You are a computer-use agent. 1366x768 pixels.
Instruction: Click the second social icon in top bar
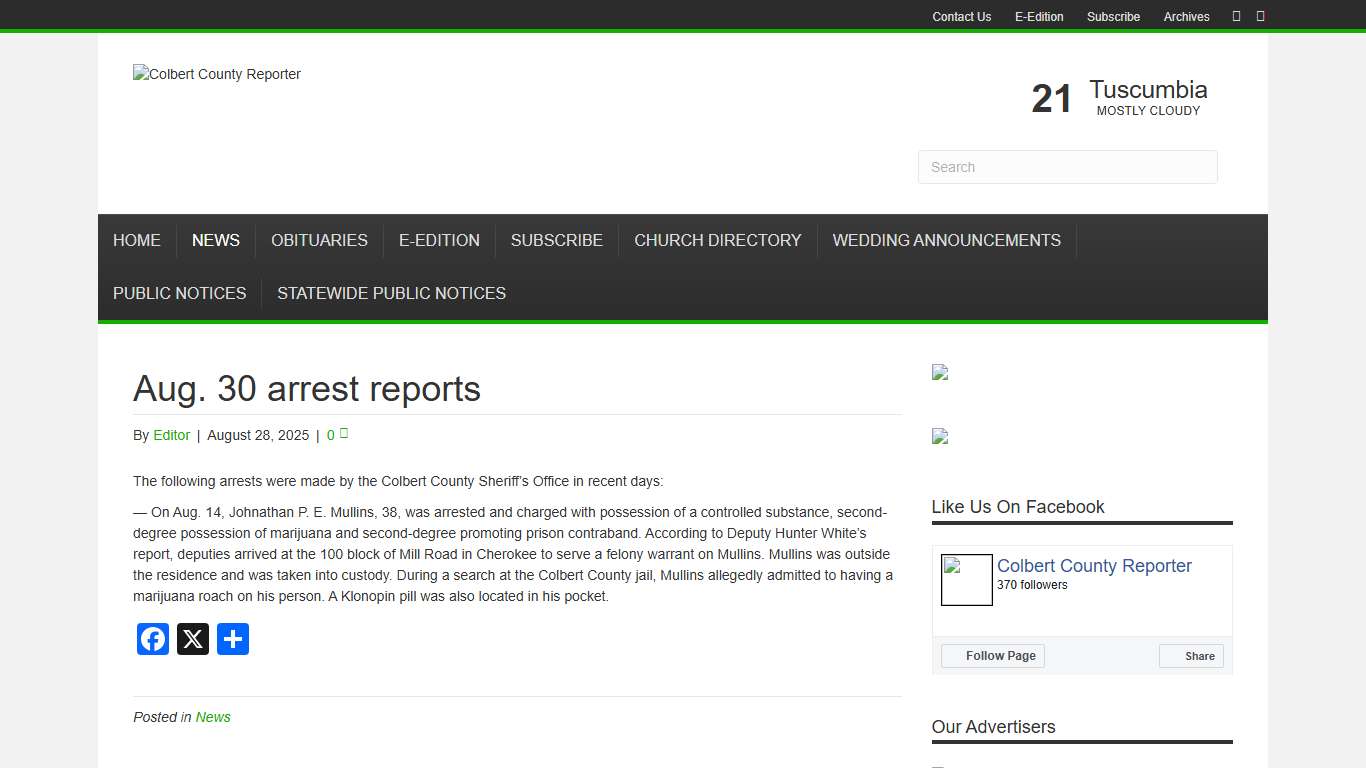[1260, 16]
